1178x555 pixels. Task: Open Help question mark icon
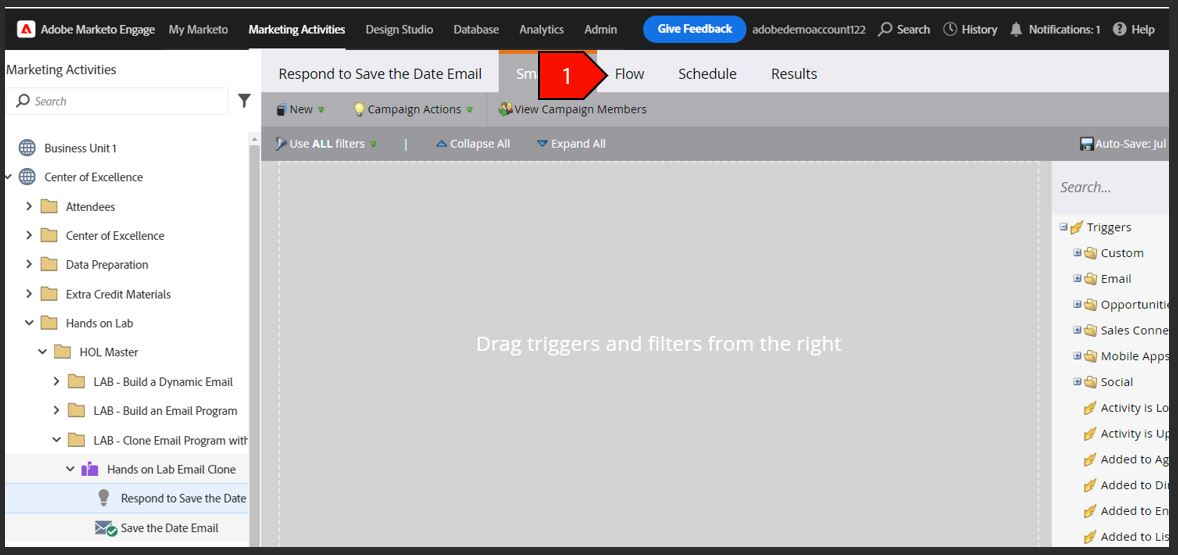point(1119,29)
